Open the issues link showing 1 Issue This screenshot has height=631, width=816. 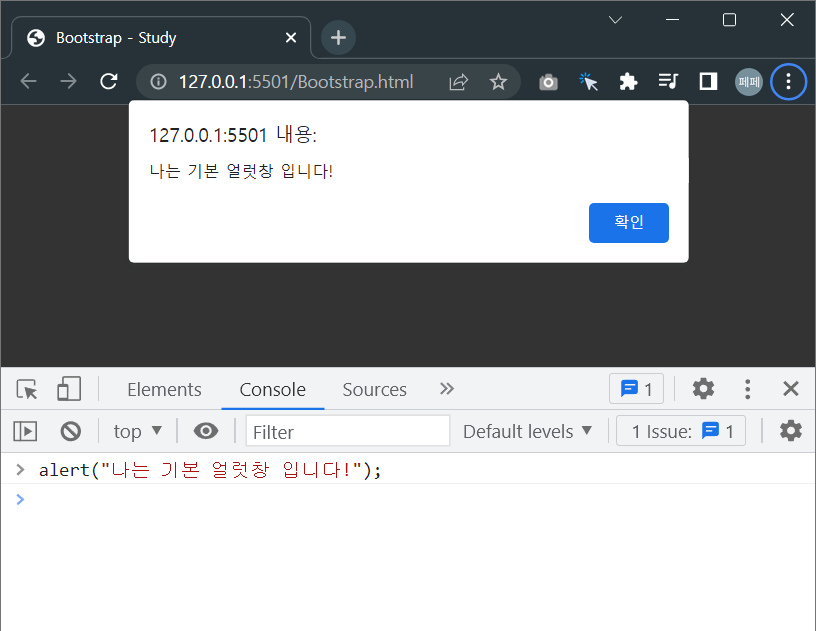[680, 430]
